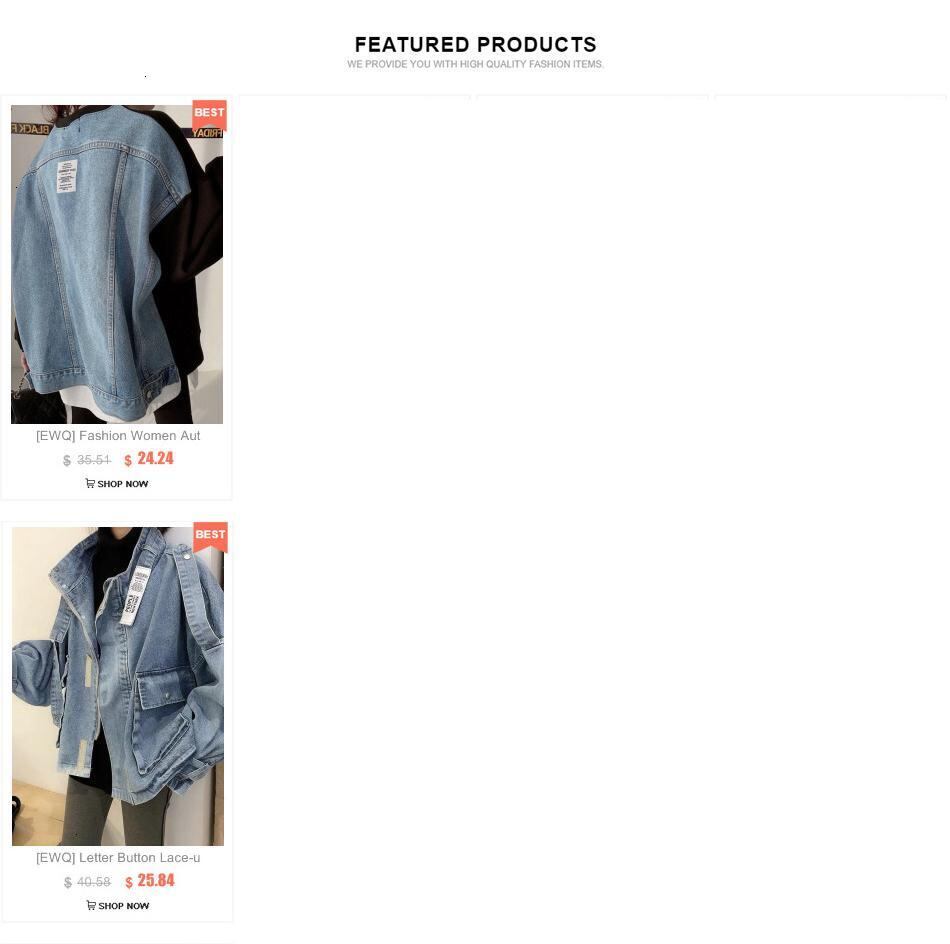Click the cart icon under the $24.24 price
The width and height of the screenshot is (950, 944).
[90, 483]
